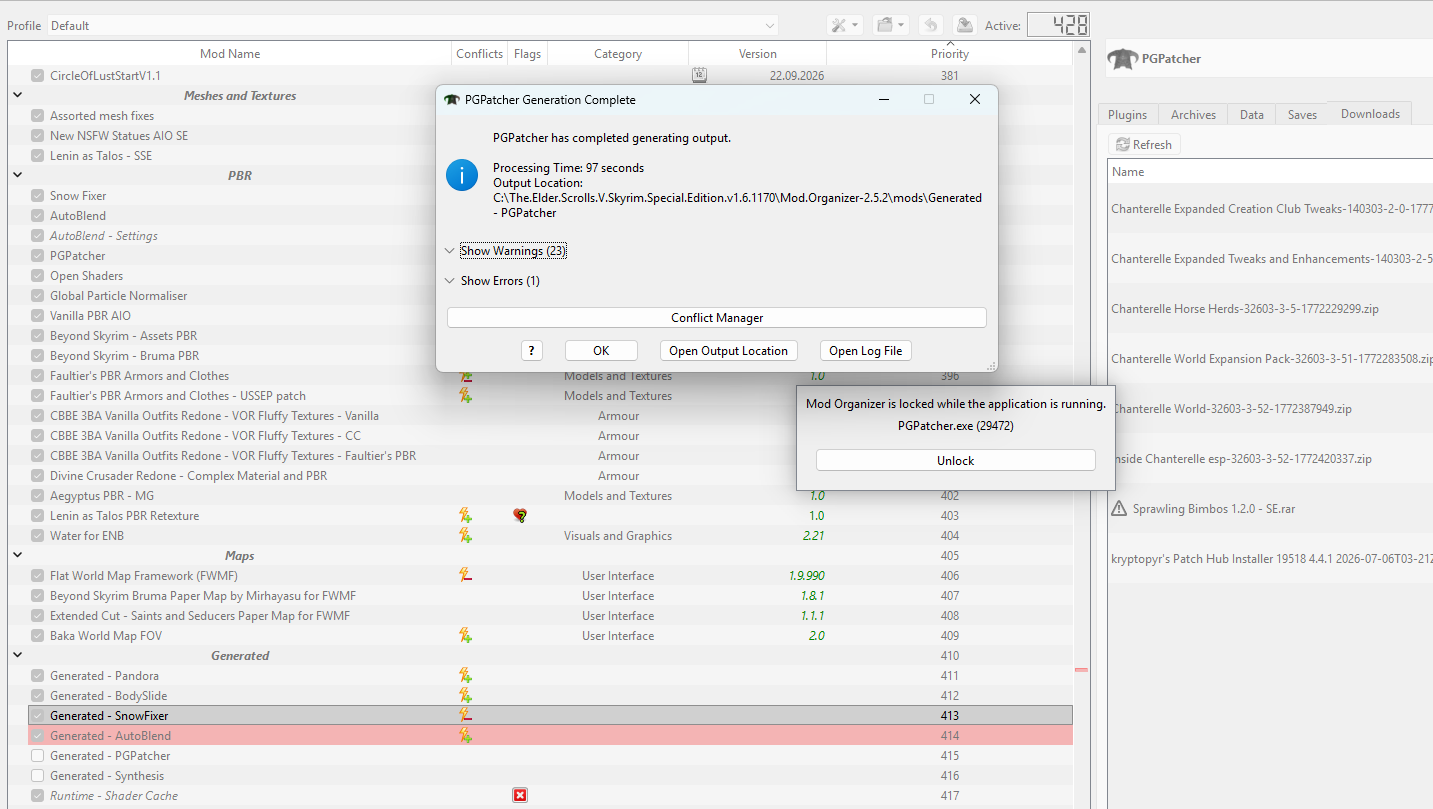Click the Category column header
The height and width of the screenshot is (809, 1433).
[x=618, y=54]
